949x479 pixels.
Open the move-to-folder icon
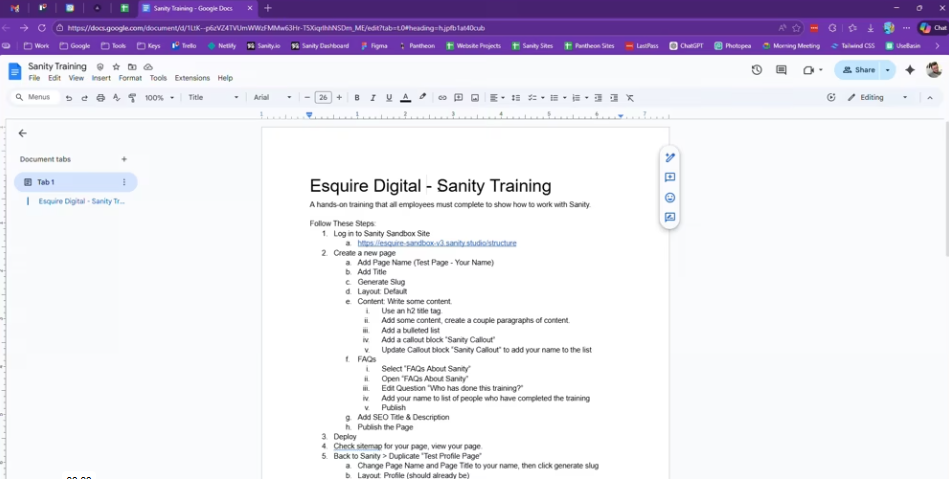click(132, 67)
